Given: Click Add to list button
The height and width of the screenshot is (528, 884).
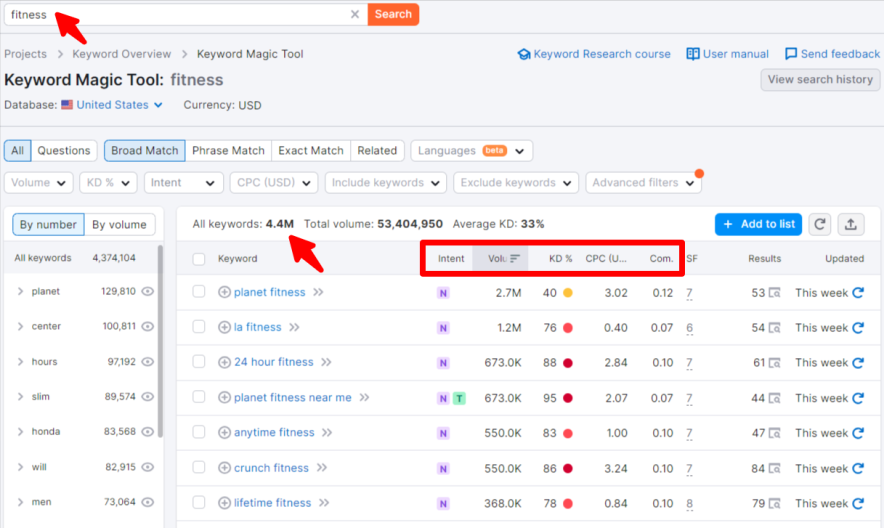Looking at the screenshot, I should point(758,224).
